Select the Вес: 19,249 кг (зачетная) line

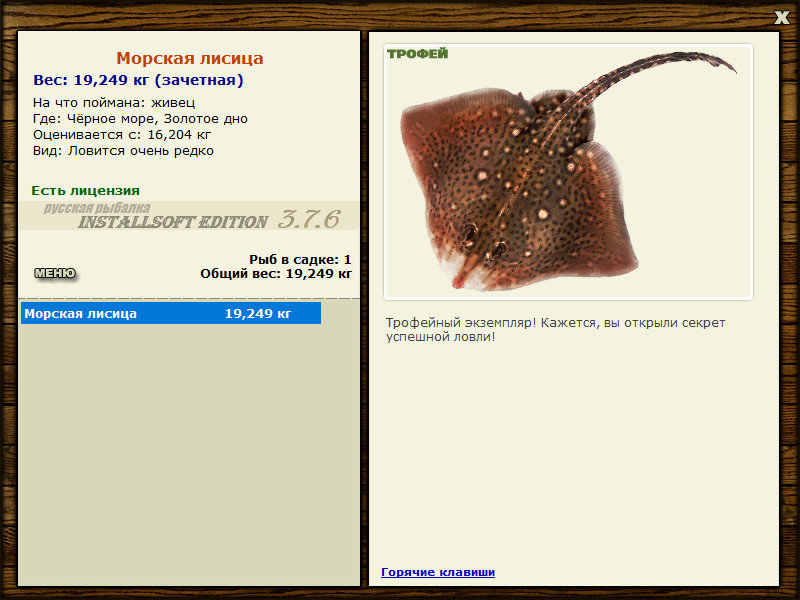click(138, 80)
